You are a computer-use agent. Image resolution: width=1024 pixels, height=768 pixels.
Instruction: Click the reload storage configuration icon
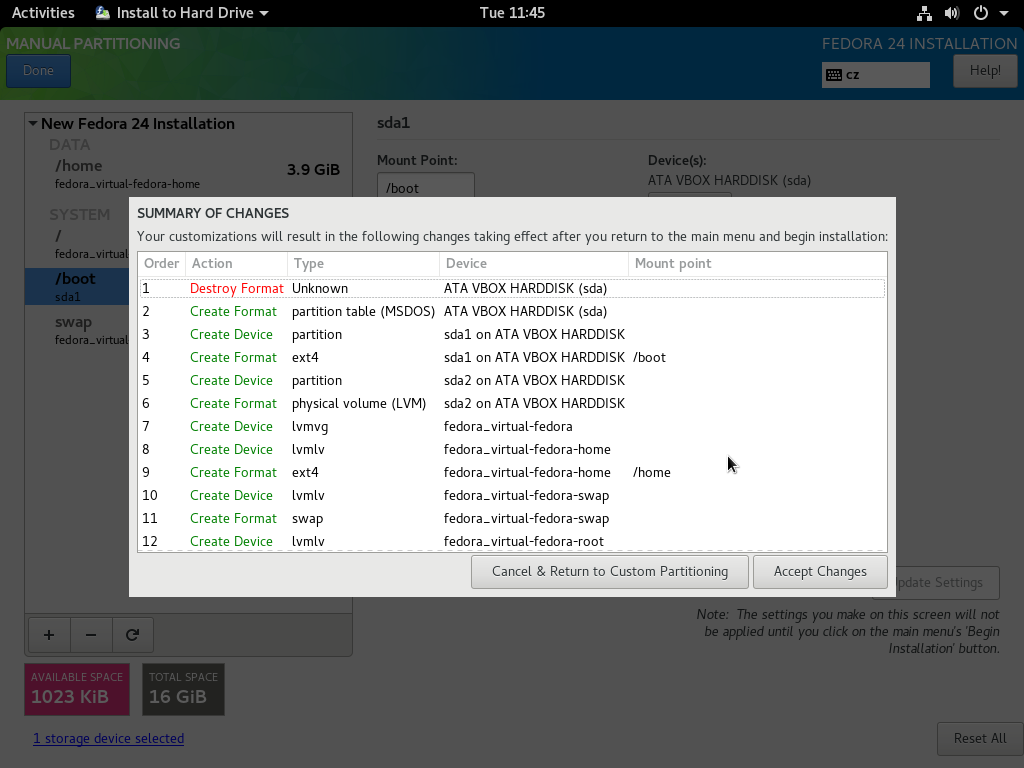tap(133, 635)
